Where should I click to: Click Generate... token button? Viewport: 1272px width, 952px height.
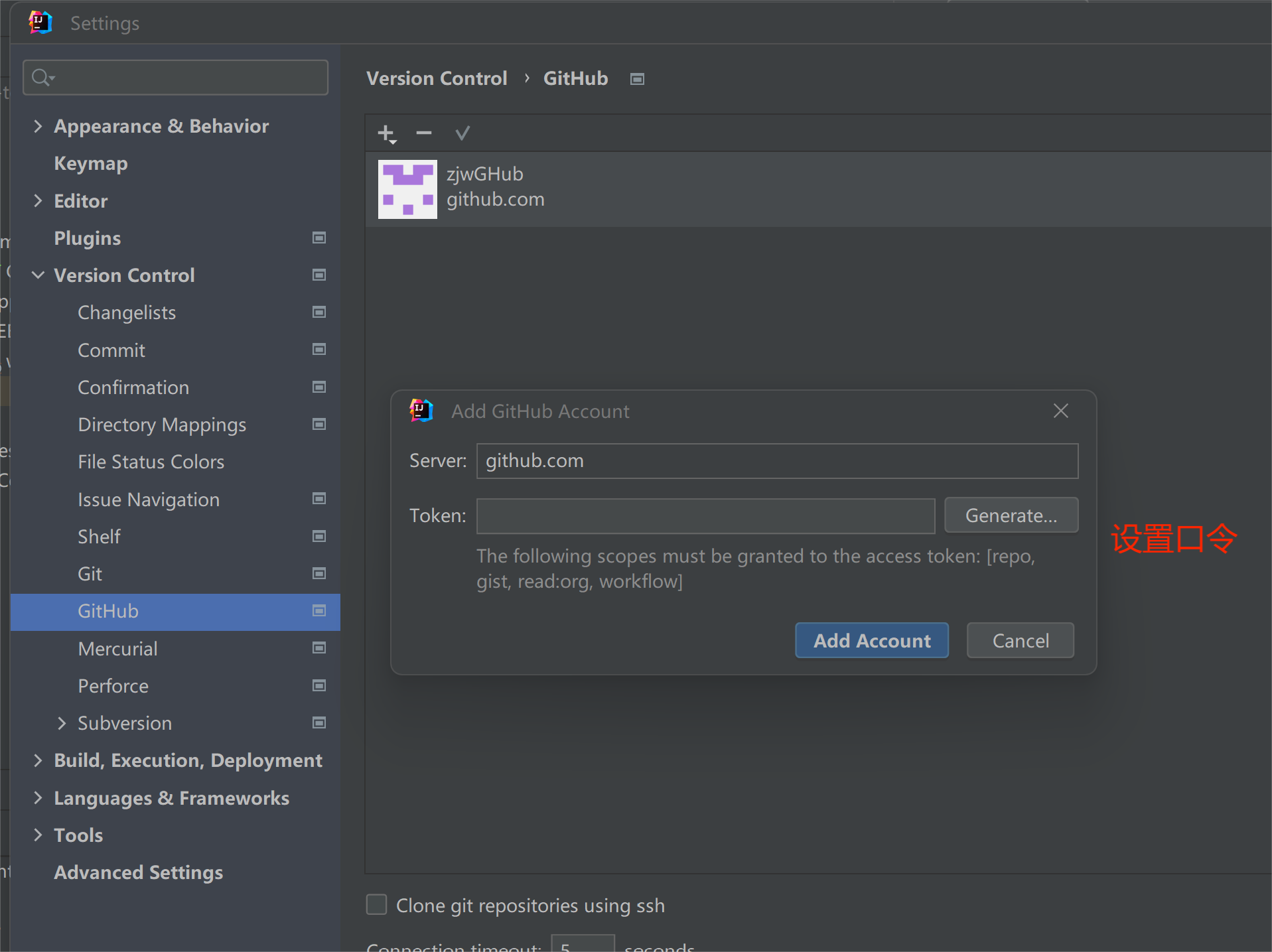(x=1011, y=515)
